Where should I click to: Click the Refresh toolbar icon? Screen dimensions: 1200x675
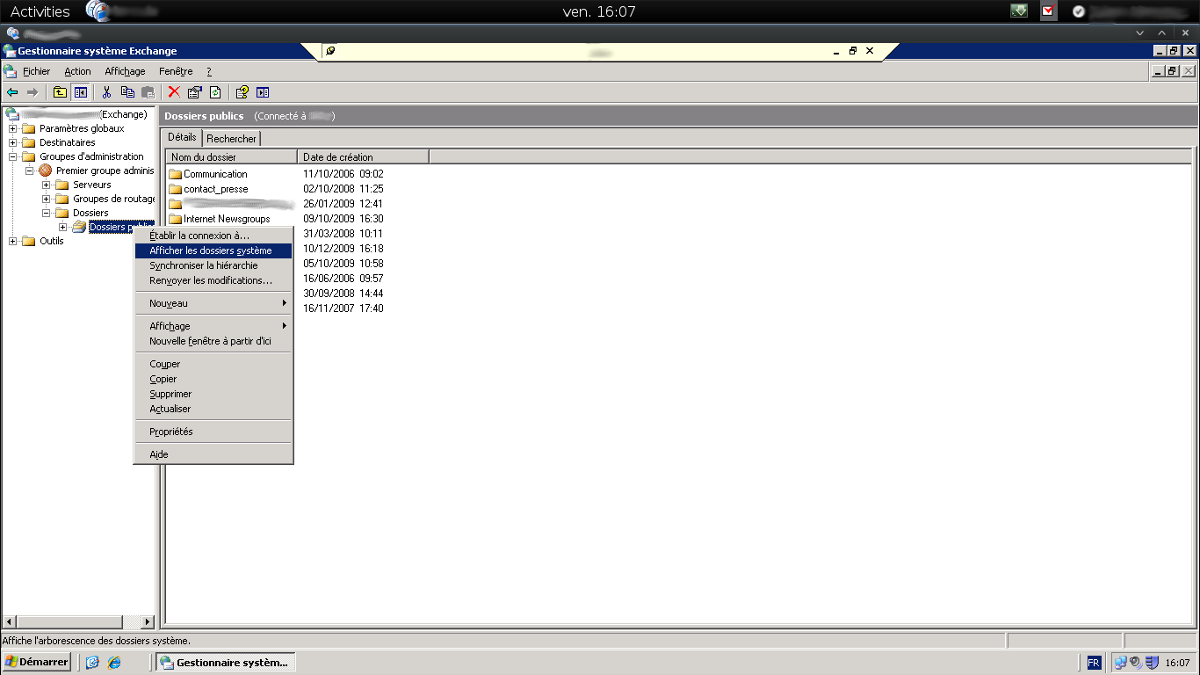pos(215,92)
